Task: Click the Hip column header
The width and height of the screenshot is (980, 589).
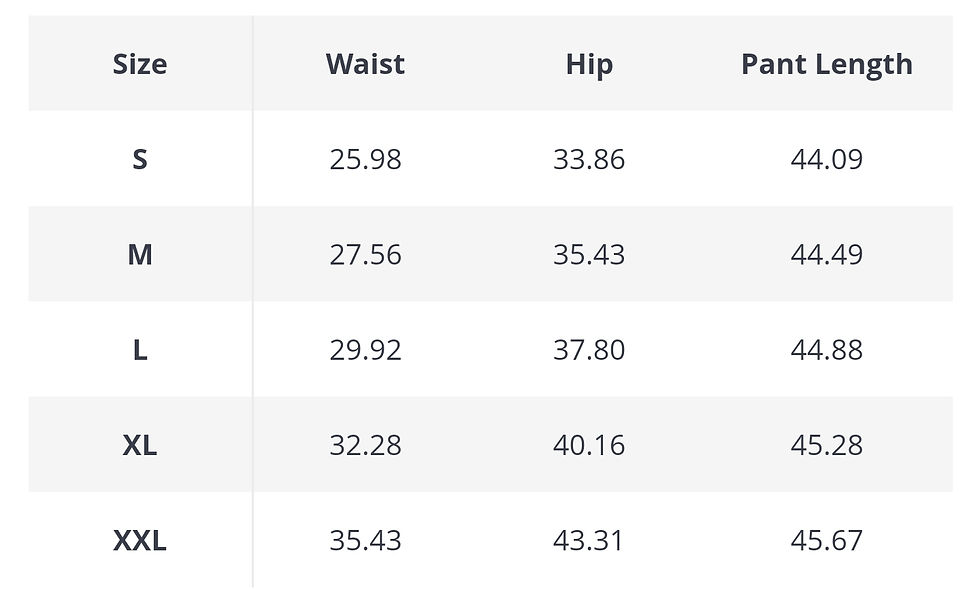Action: click(x=589, y=65)
